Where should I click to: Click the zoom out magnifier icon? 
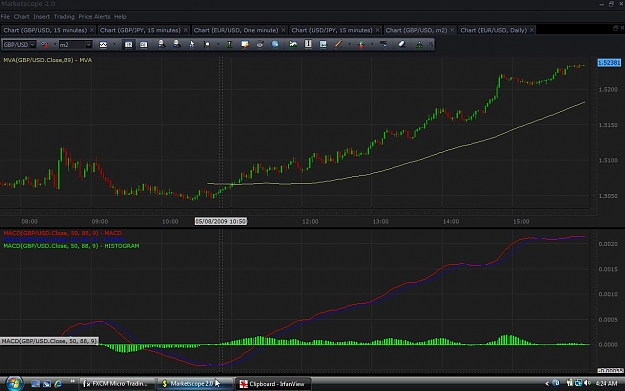(177, 44)
